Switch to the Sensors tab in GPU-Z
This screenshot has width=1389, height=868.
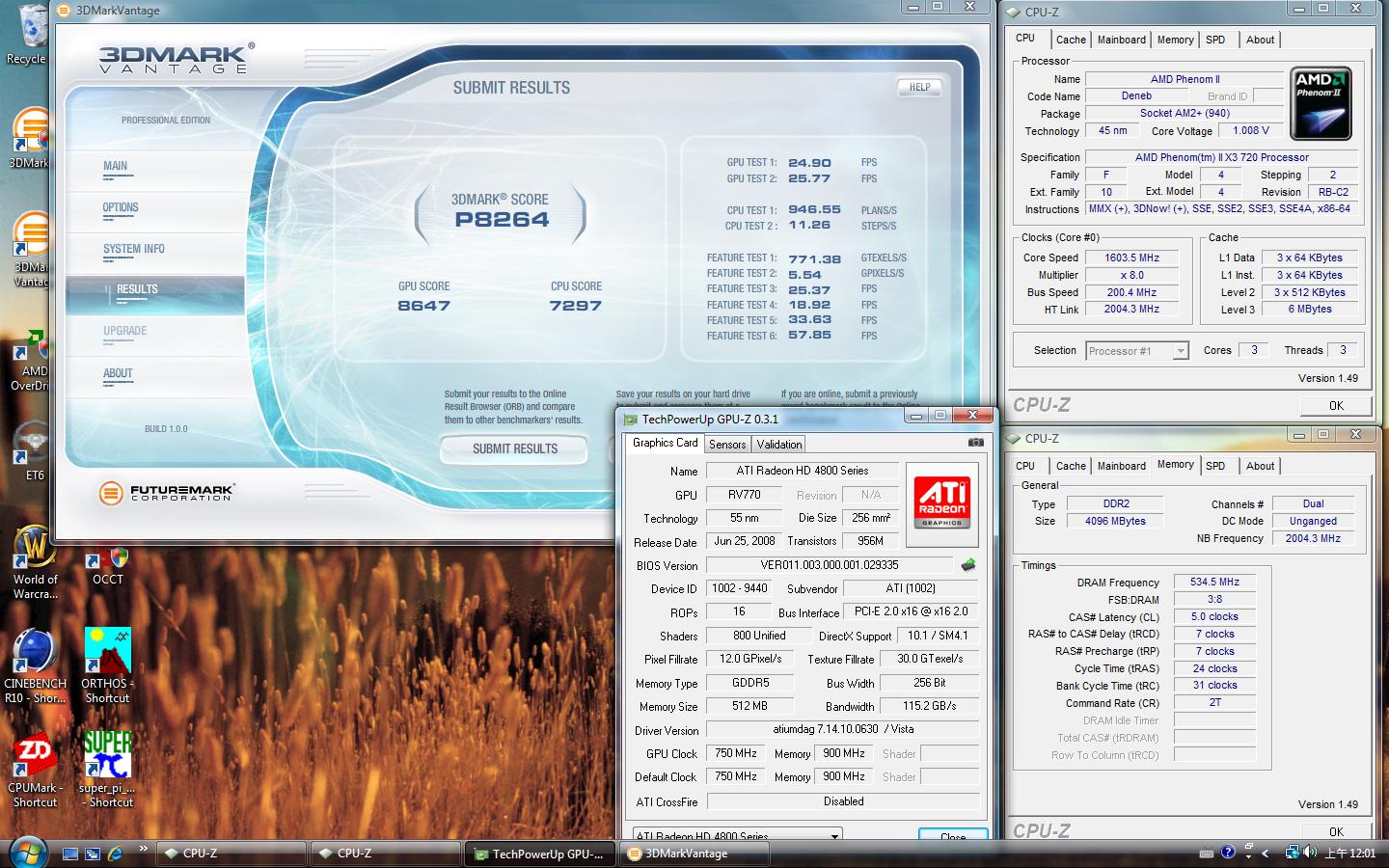[727, 445]
